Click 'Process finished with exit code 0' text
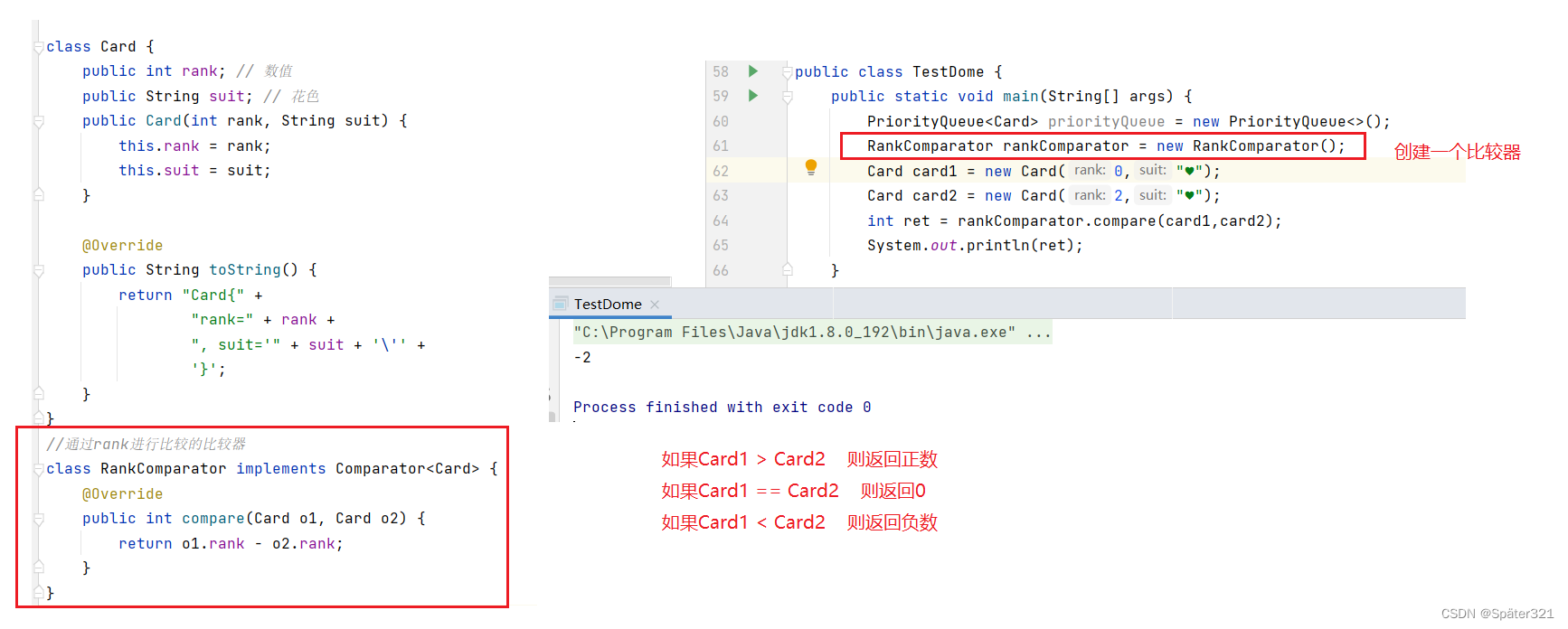Image resolution: width=1568 pixels, height=629 pixels. 723,408
